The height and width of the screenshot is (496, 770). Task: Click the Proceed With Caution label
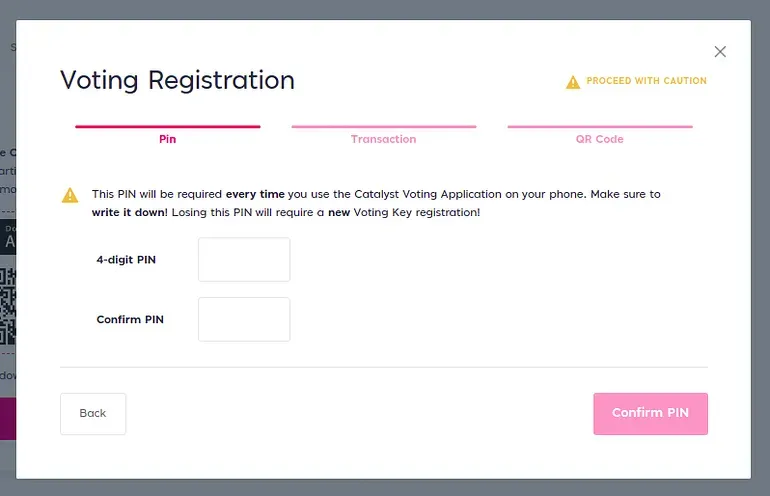click(646, 81)
